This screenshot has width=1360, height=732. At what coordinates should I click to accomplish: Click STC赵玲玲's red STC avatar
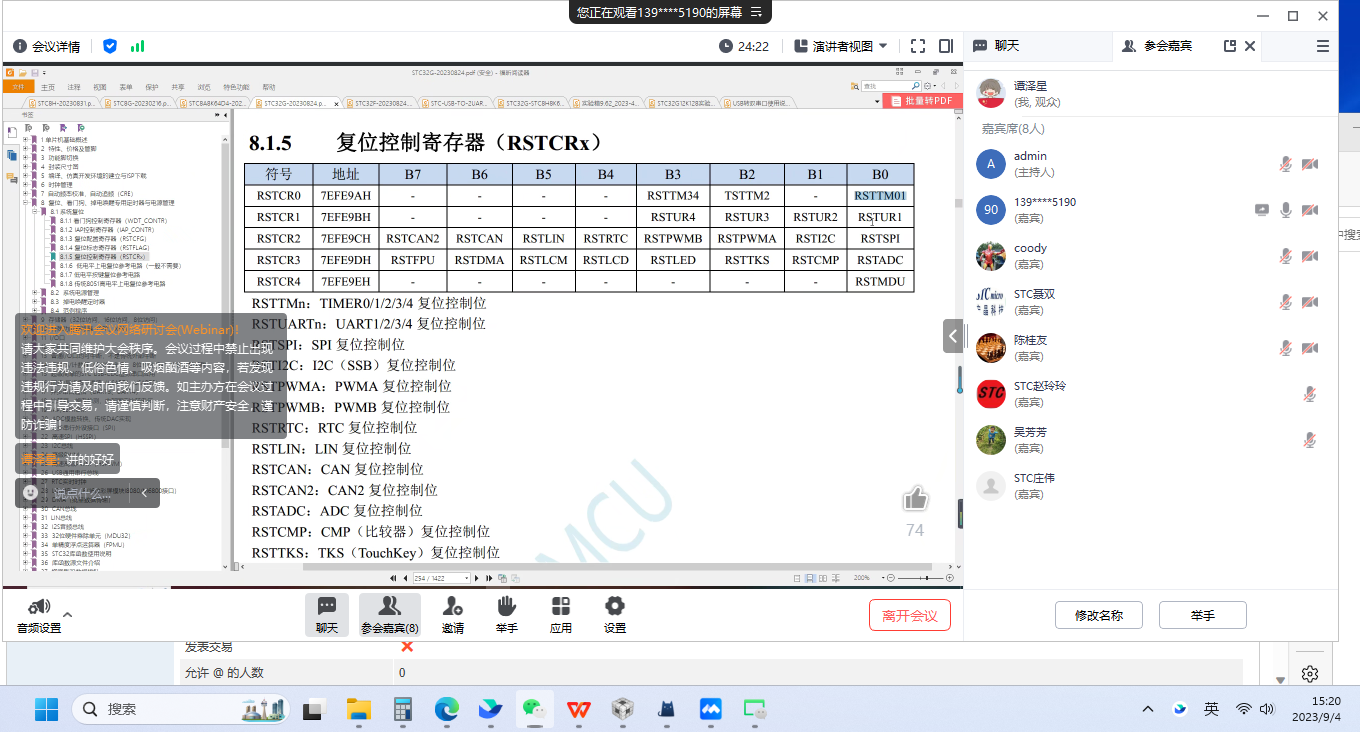coord(991,394)
